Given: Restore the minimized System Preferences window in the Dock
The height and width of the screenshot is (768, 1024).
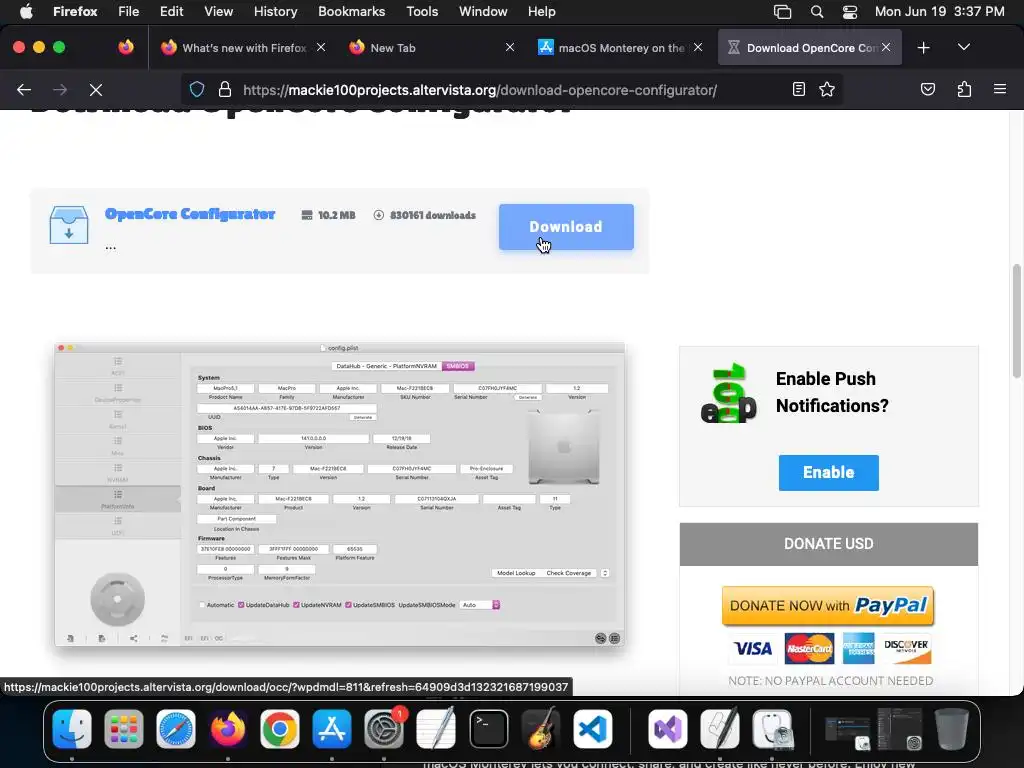Looking at the screenshot, I should point(899,729).
